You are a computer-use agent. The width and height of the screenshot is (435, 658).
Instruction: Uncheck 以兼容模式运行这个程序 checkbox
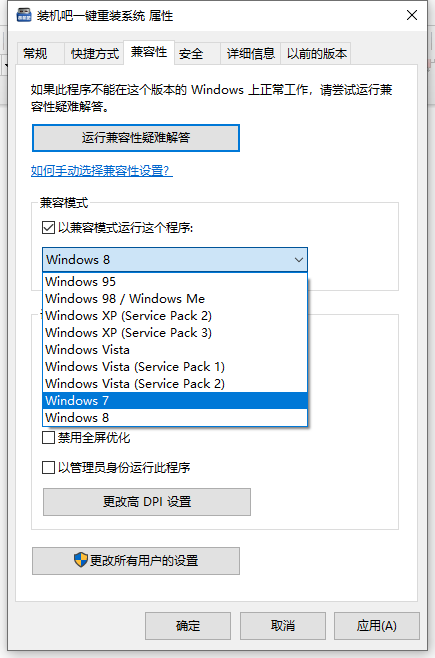pos(48,228)
